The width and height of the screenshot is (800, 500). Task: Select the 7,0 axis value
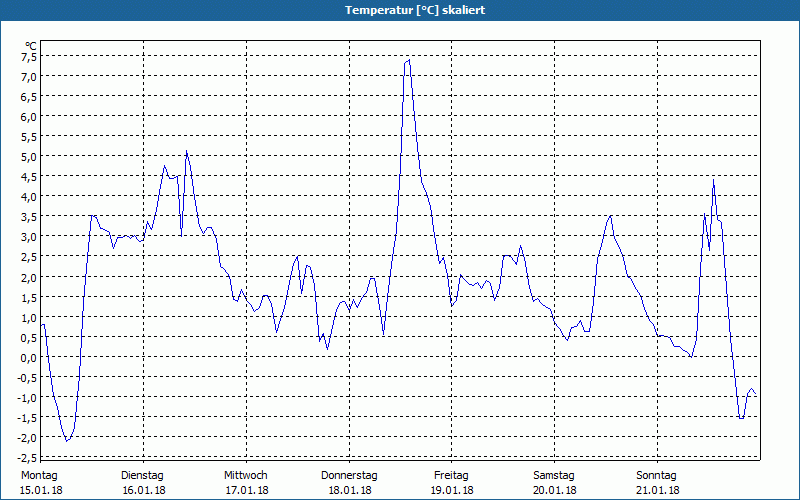29,77
